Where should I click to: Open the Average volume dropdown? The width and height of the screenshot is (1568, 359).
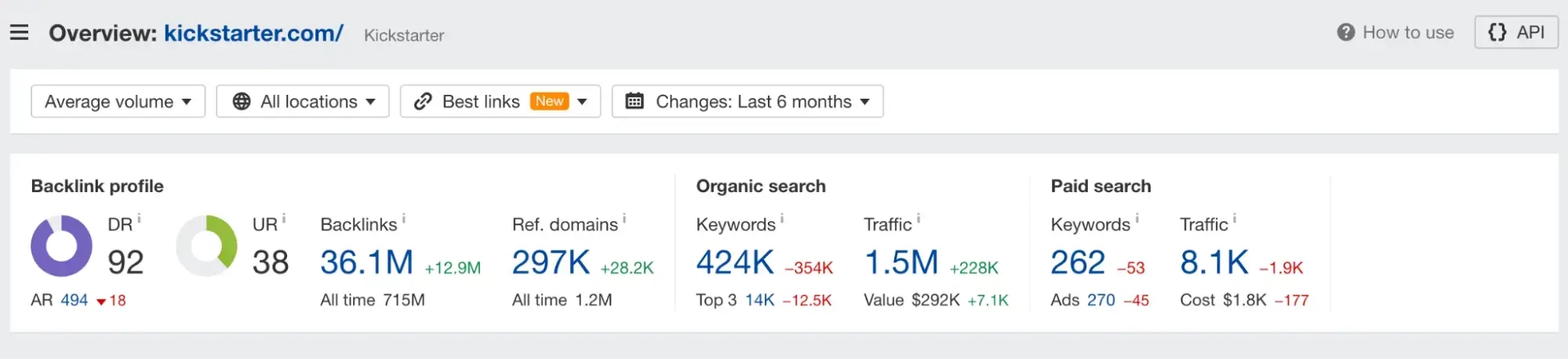point(118,102)
